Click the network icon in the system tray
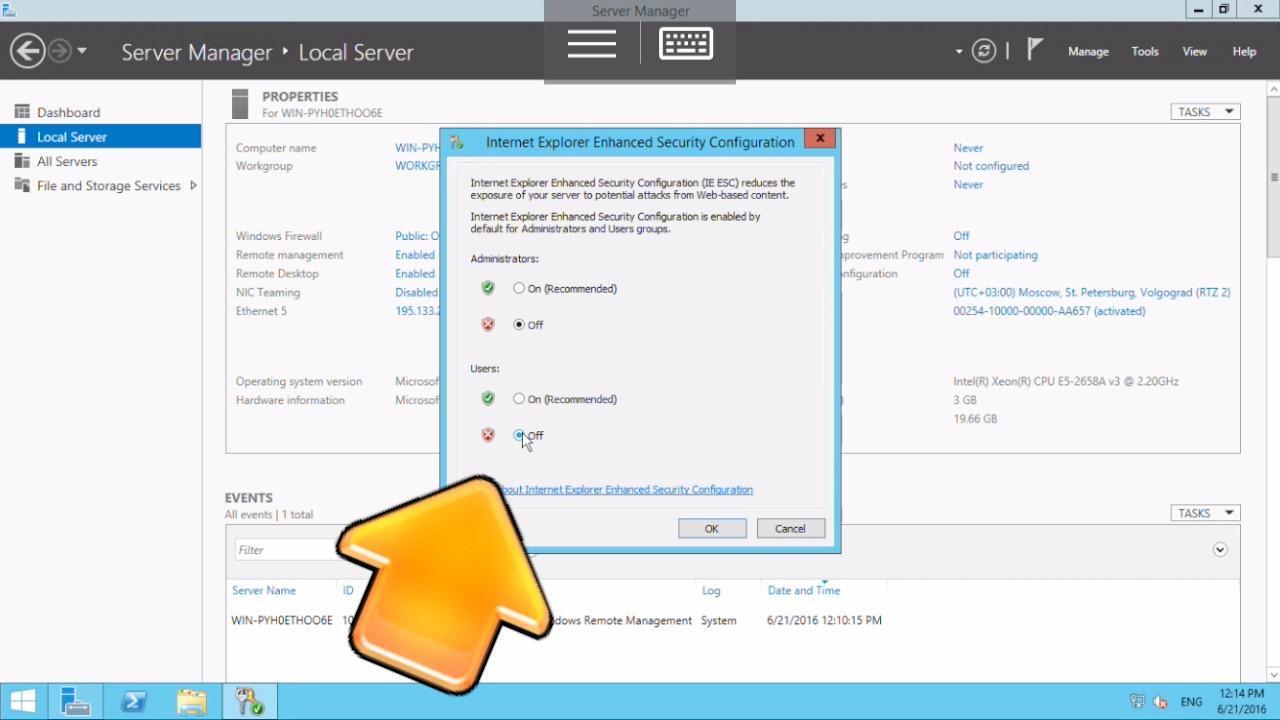Image resolution: width=1280 pixels, height=720 pixels. 1137,702
